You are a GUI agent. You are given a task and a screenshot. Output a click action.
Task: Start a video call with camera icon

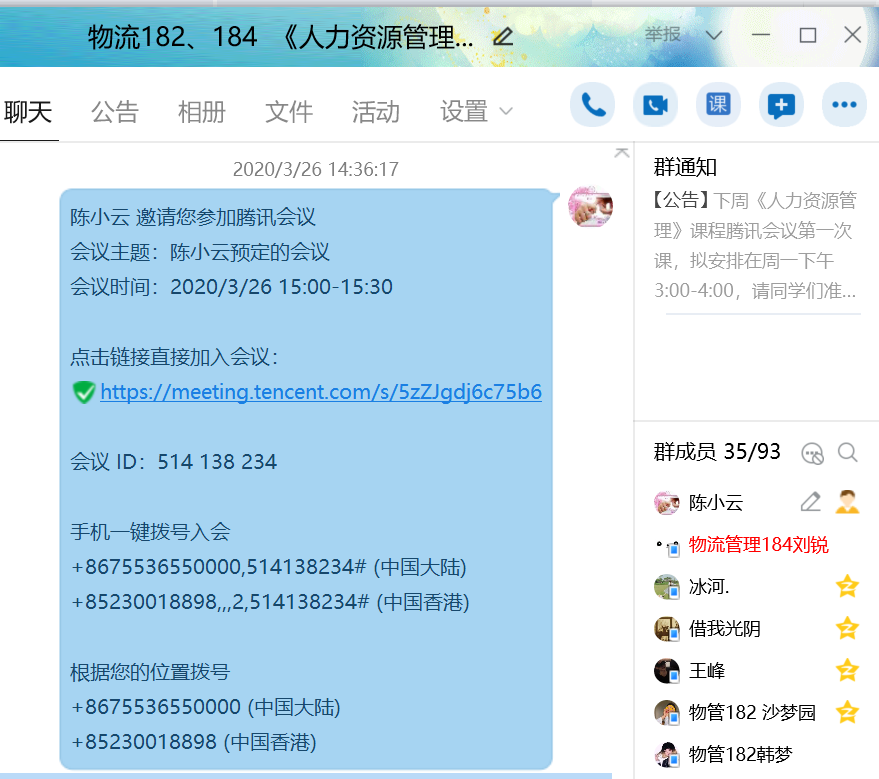pyautogui.click(x=655, y=105)
